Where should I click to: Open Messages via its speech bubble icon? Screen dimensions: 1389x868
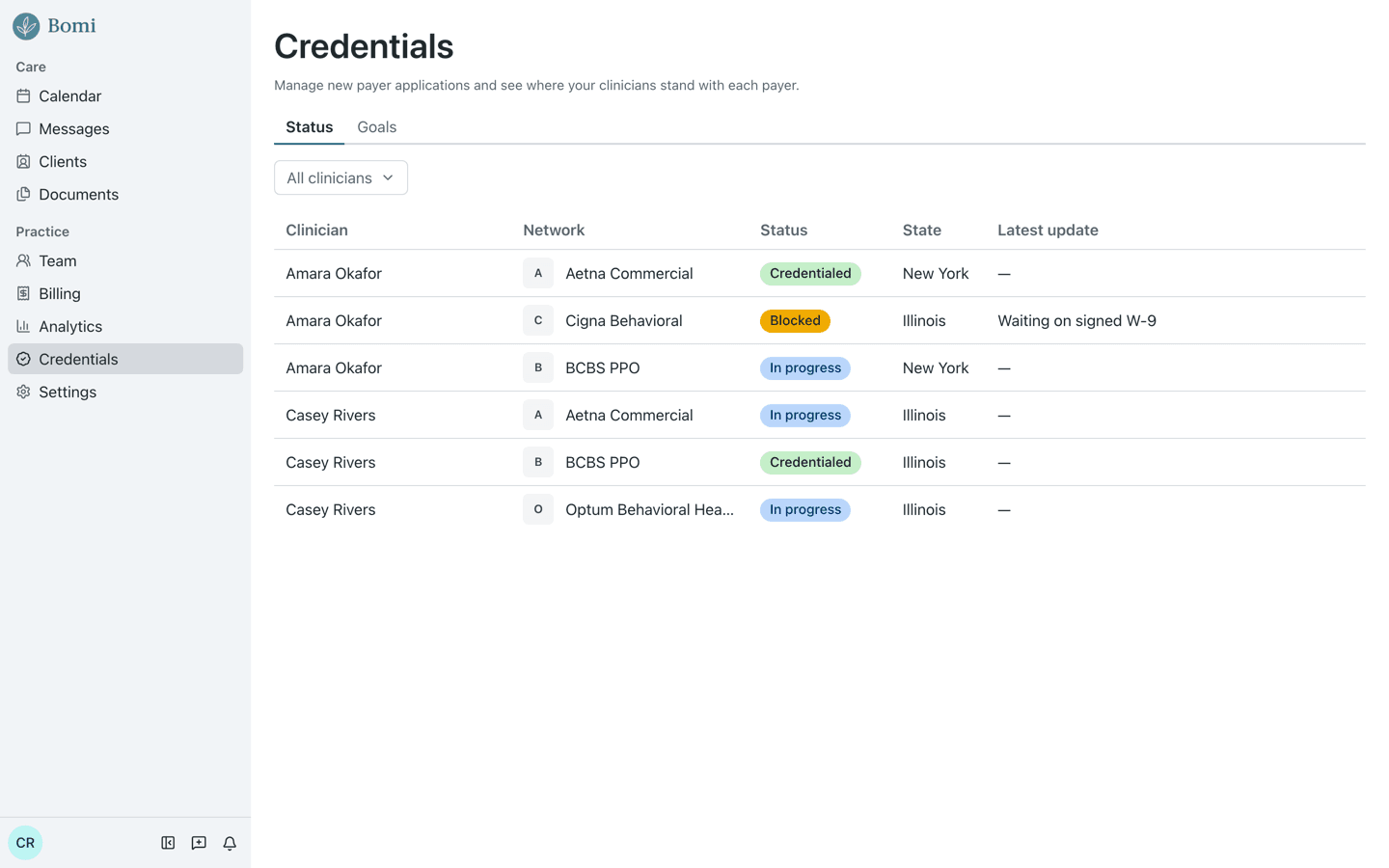[x=23, y=129]
